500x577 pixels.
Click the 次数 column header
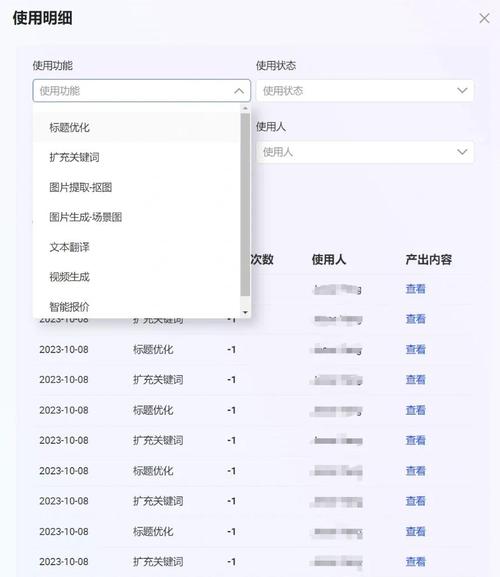click(x=262, y=259)
